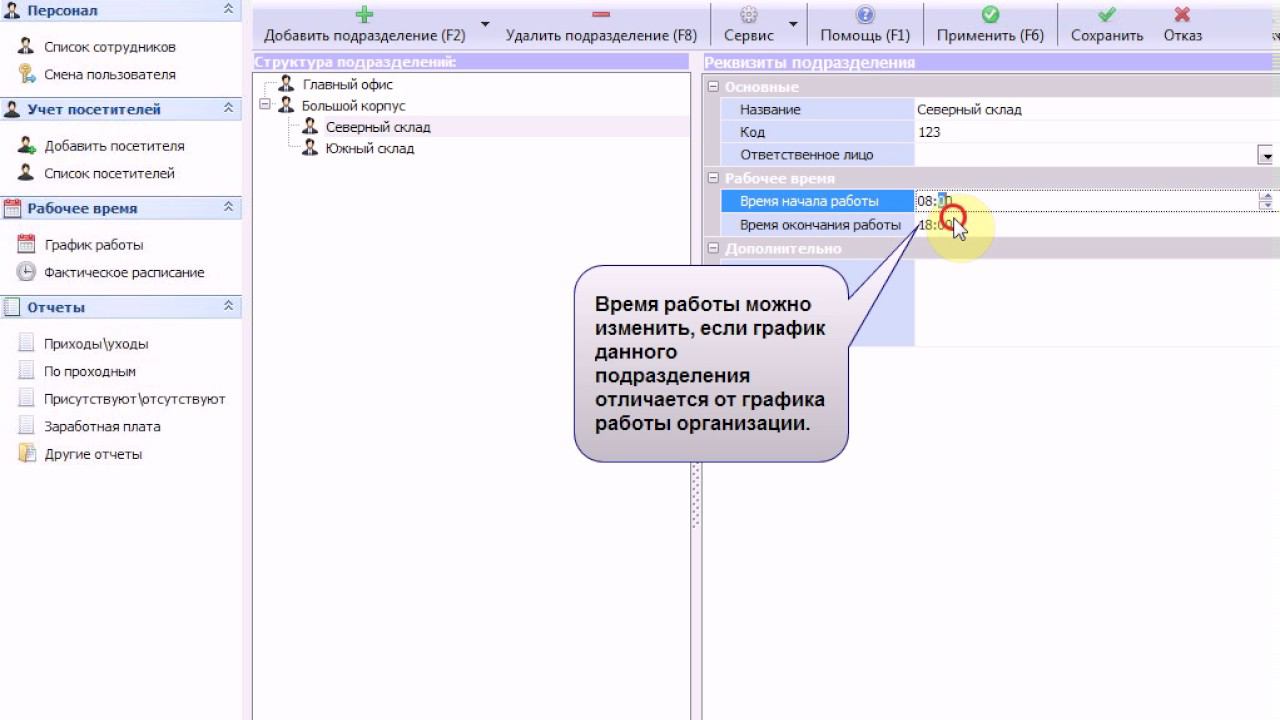Collapse the Отчеты sidebar section
Image resolution: width=1280 pixels, height=720 pixels.
point(228,307)
